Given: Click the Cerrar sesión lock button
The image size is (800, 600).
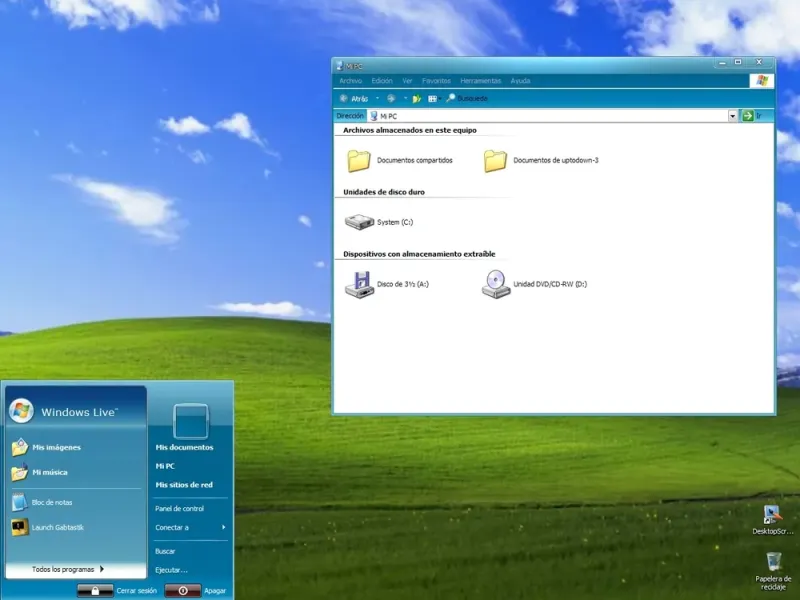Looking at the screenshot, I should [95, 590].
